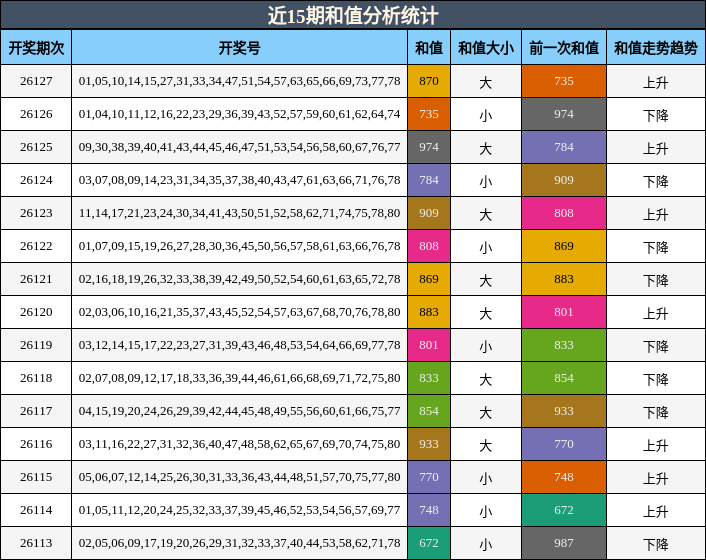This screenshot has height=560, width=706.
Task: Select period number 26118
Action: pyautogui.click(x=36, y=378)
